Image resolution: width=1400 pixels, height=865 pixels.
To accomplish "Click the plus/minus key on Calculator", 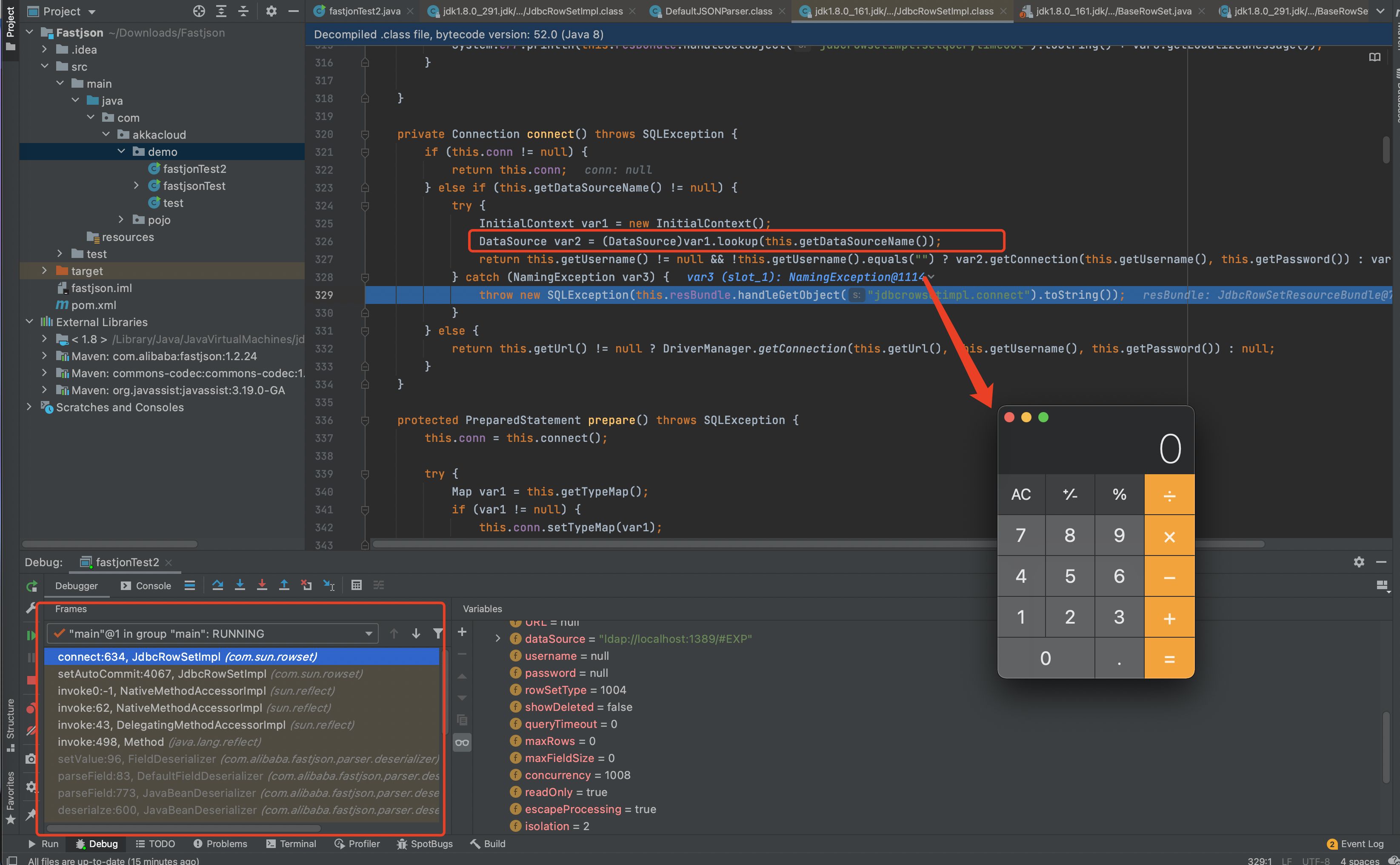I will pos(1070,495).
